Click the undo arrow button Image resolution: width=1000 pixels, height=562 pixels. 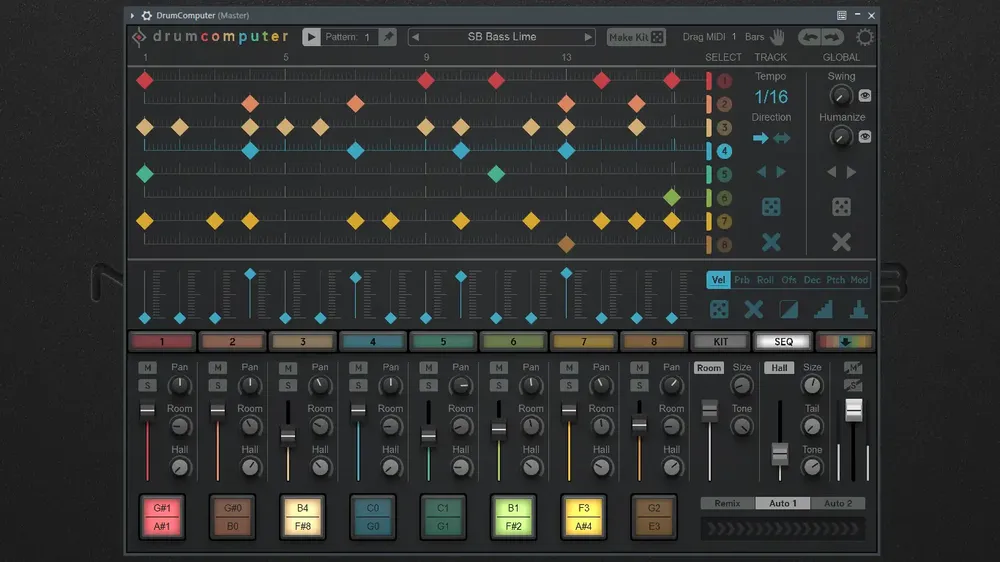tap(810, 37)
